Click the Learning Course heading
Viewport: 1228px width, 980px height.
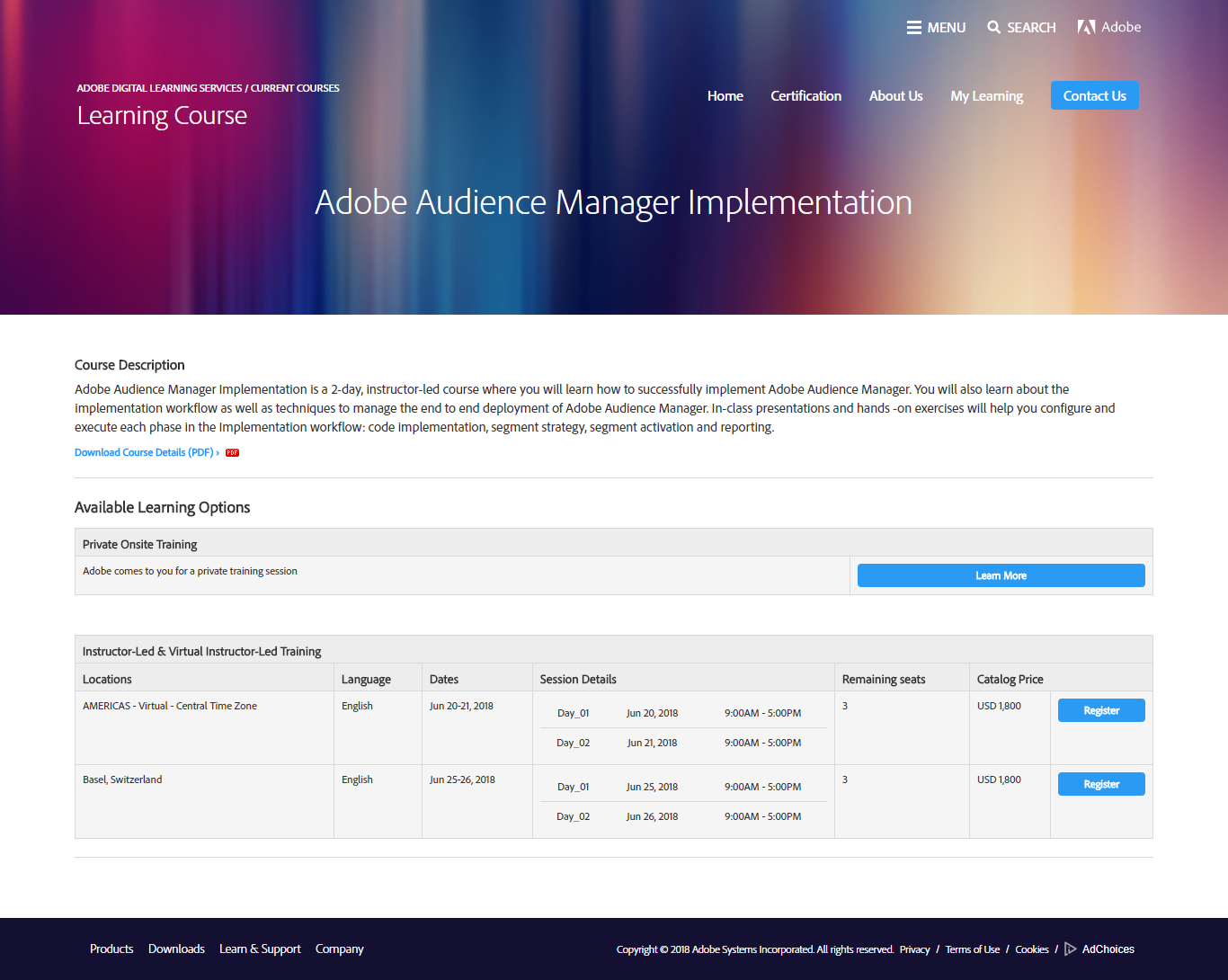[x=162, y=116]
